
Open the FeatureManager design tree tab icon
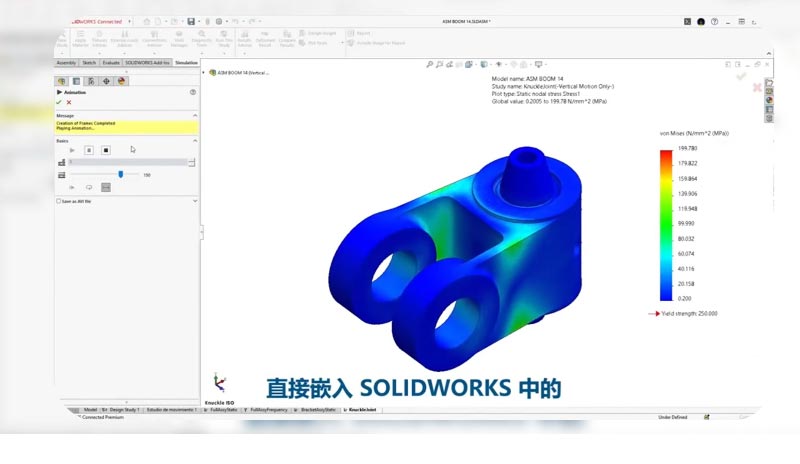[62, 81]
